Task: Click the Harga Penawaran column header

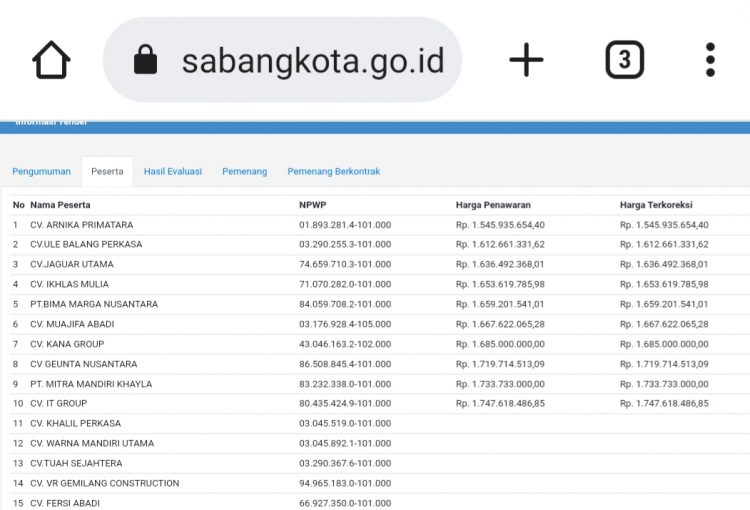Action: (493, 205)
